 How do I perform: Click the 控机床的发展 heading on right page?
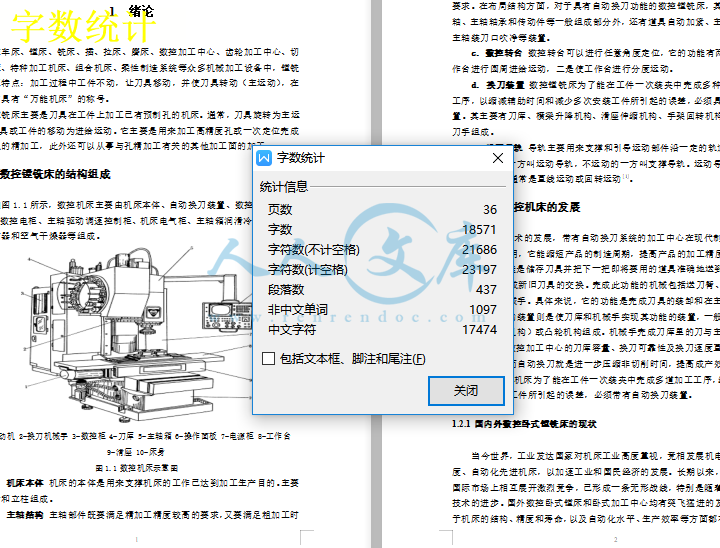click(x=547, y=207)
